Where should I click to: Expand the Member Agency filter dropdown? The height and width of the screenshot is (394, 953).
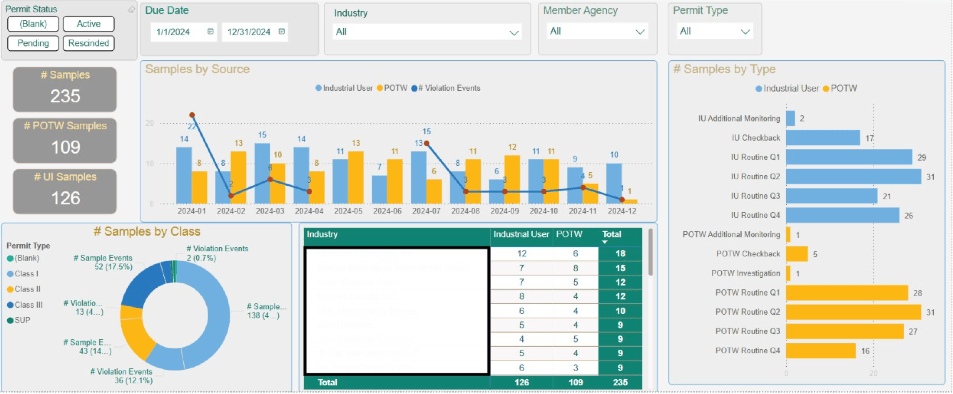(639, 32)
